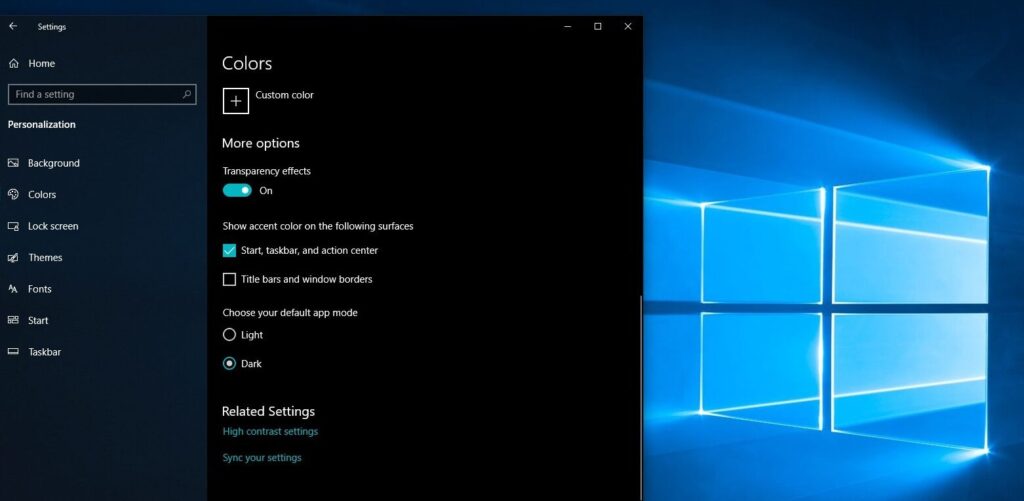Select the Background picture icon
This screenshot has height=501, width=1024.
[13, 163]
